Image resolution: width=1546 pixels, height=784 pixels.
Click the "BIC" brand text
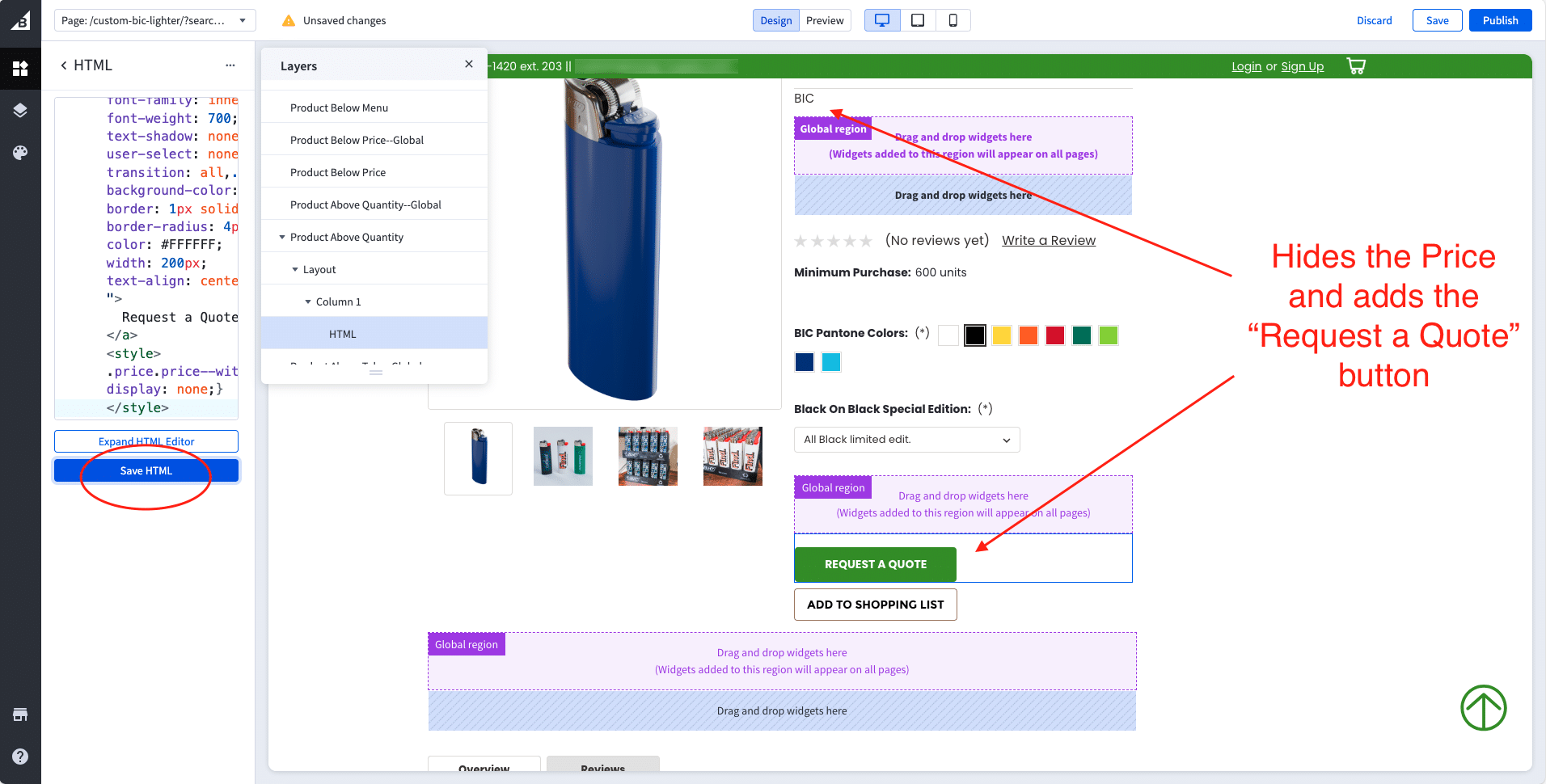[804, 99]
